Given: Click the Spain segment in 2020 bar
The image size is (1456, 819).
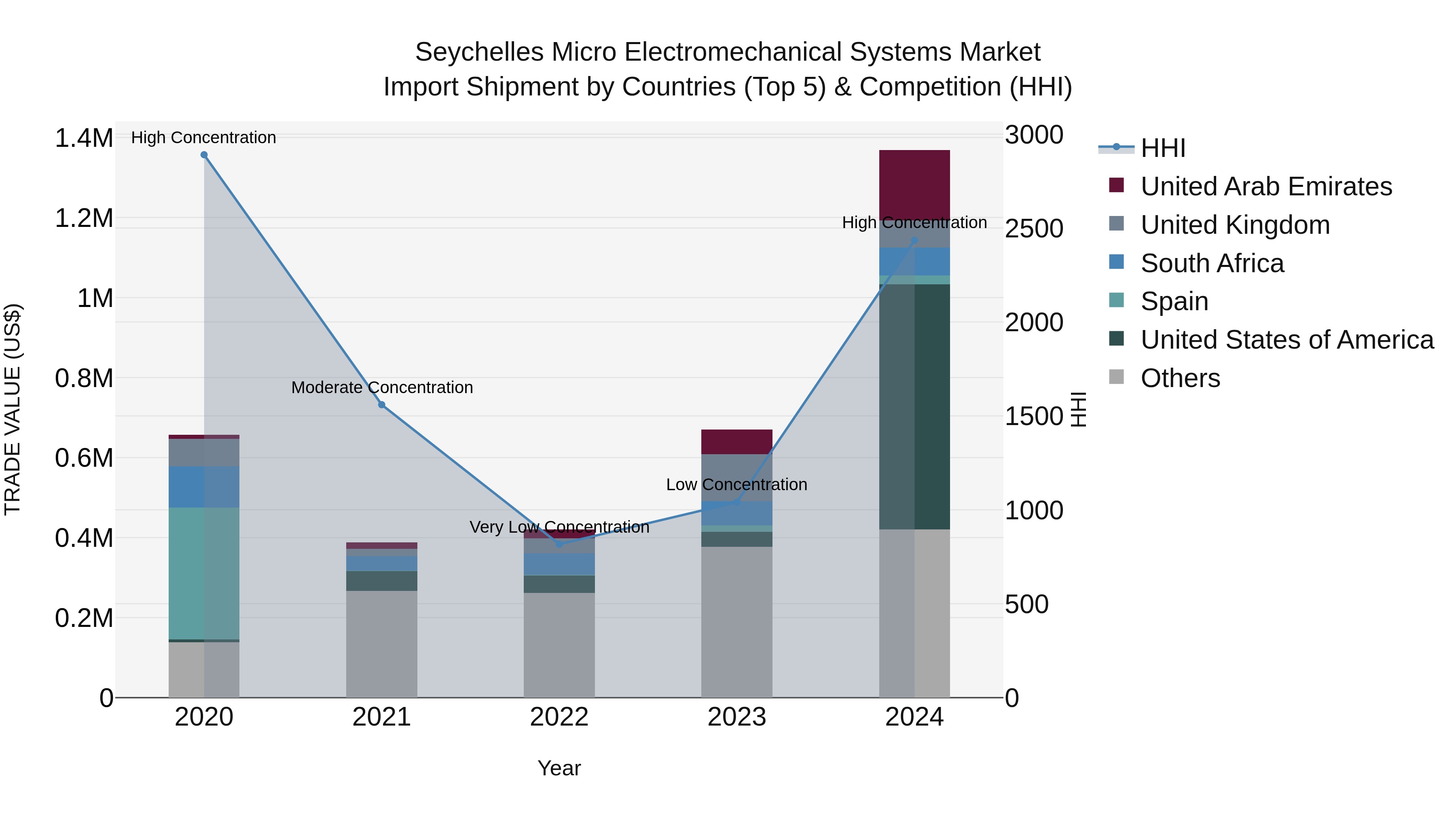Looking at the screenshot, I should tap(204, 573).
